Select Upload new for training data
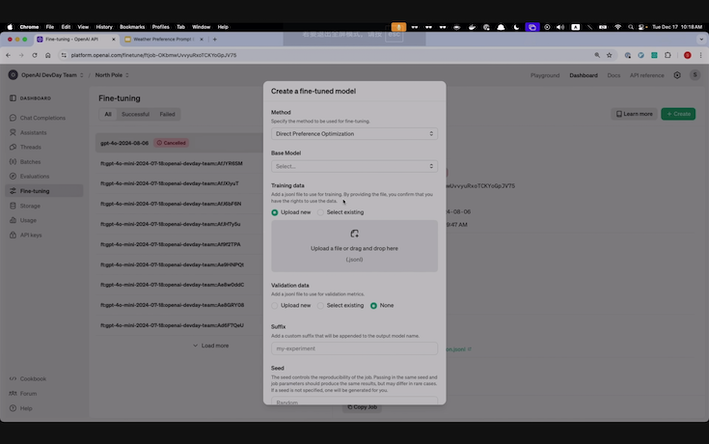 [276, 212]
